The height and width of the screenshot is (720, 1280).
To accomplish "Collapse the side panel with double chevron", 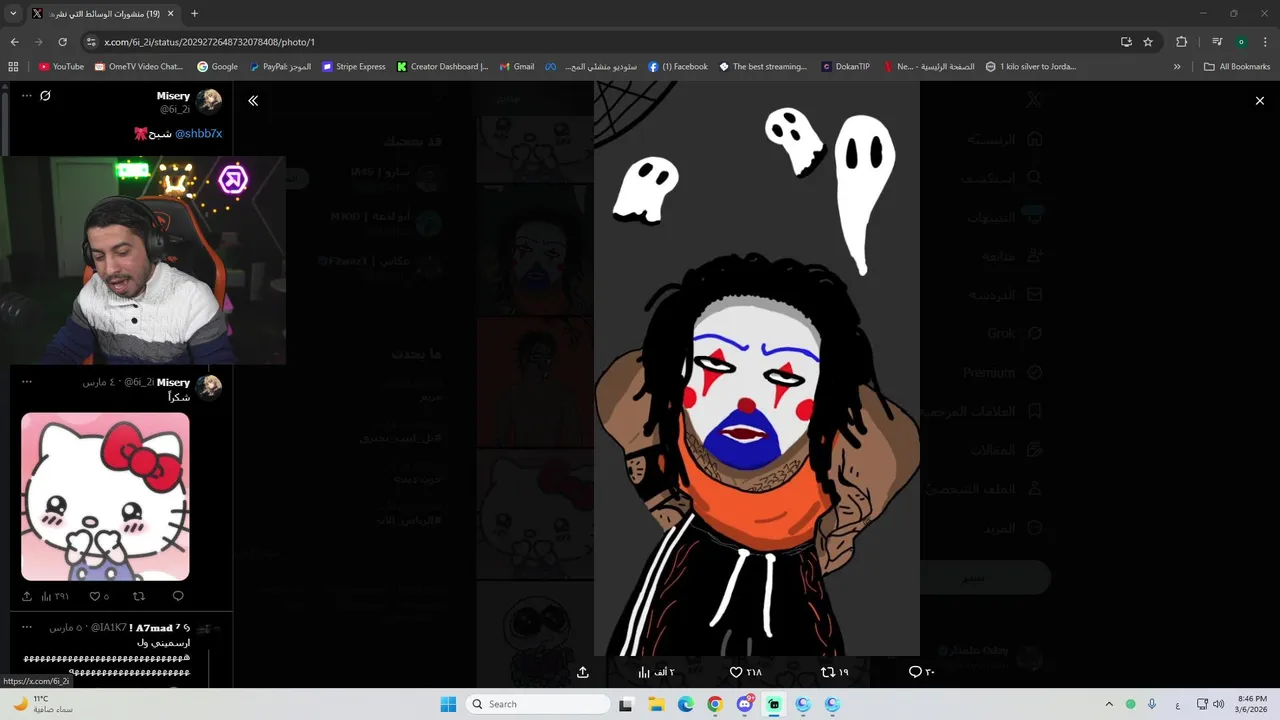I will [x=253, y=101].
